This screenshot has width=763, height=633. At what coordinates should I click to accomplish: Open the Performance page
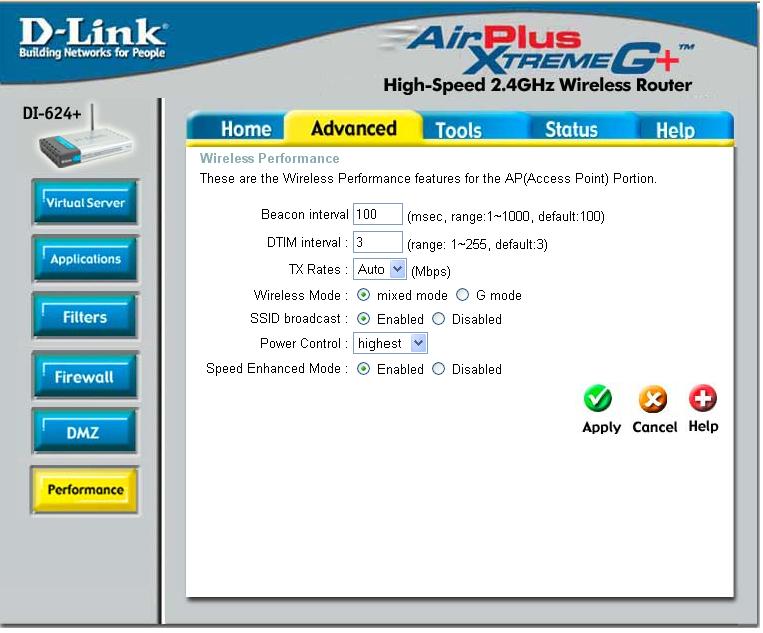click(86, 490)
